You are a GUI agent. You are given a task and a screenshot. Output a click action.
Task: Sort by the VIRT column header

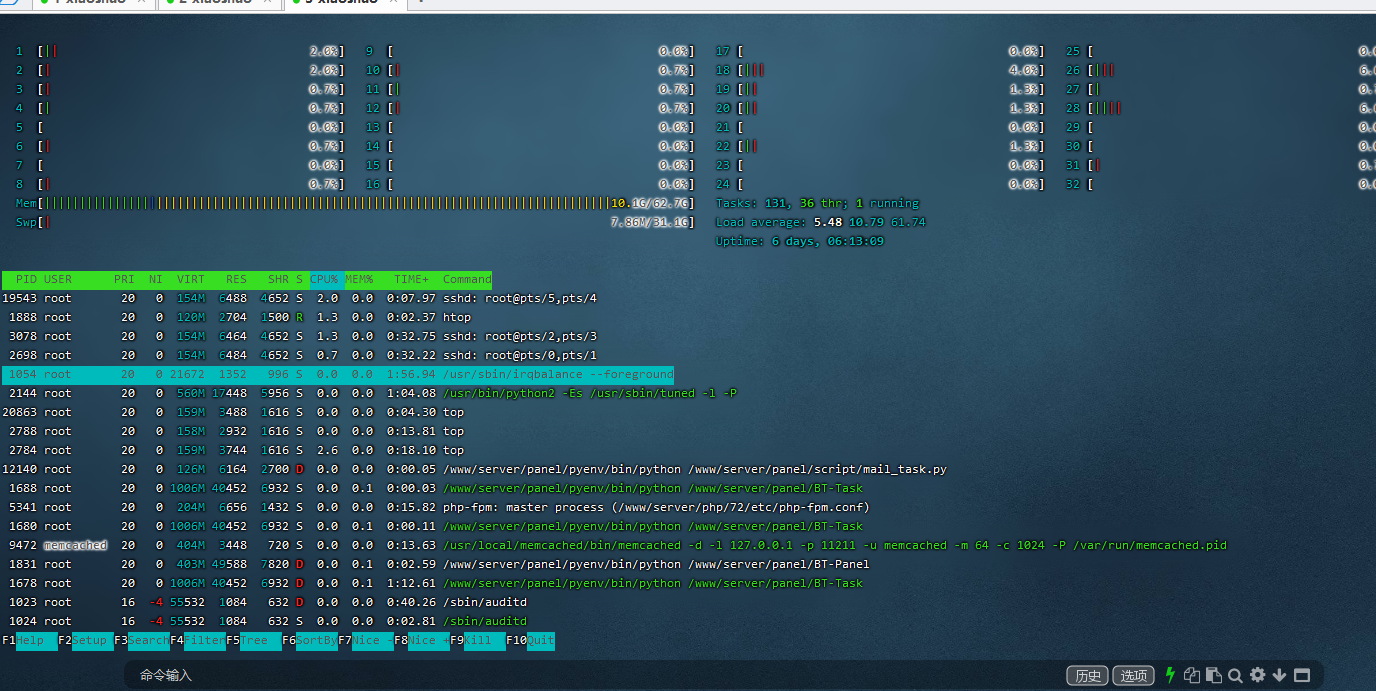[x=191, y=279]
